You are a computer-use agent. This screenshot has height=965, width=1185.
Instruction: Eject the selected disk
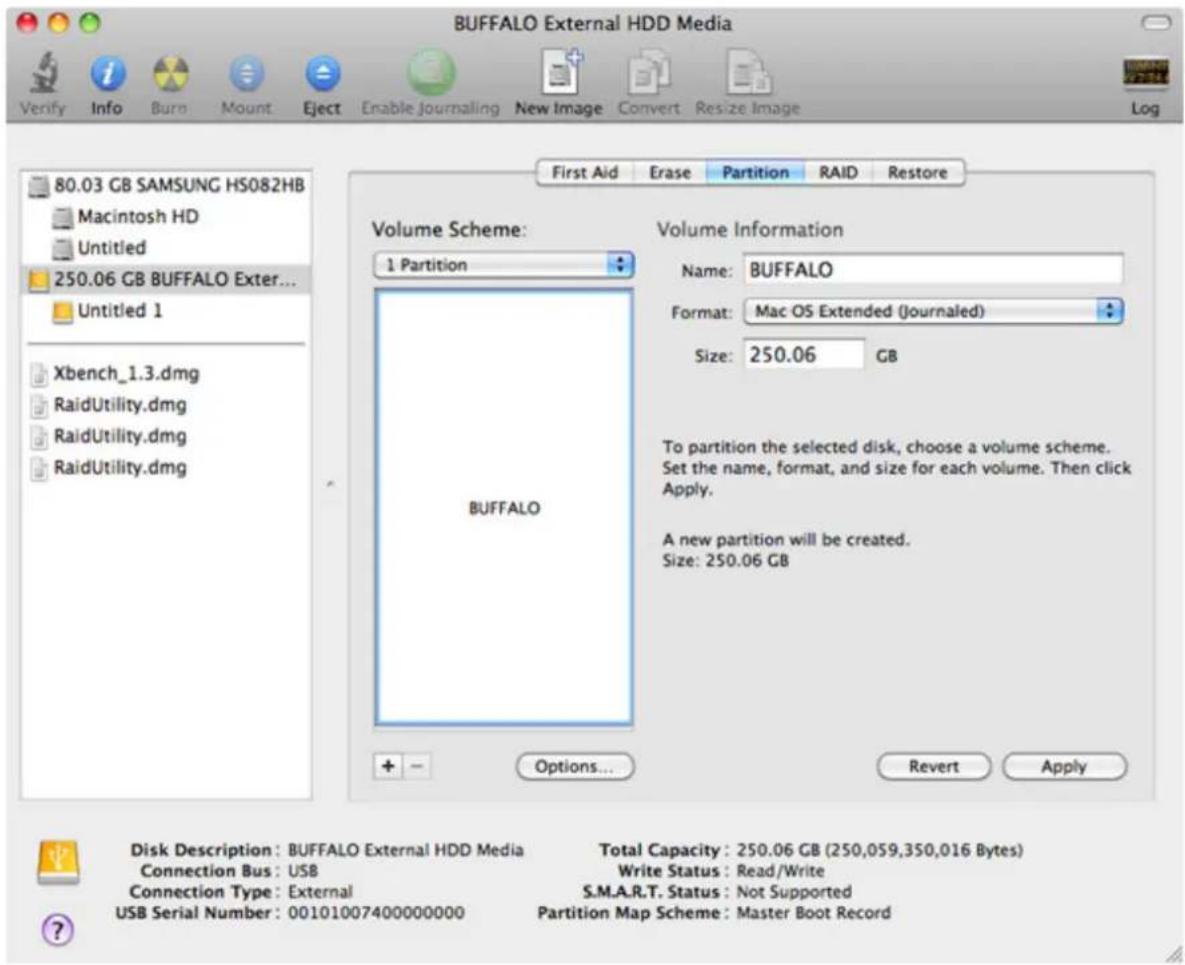coord(323,74)
